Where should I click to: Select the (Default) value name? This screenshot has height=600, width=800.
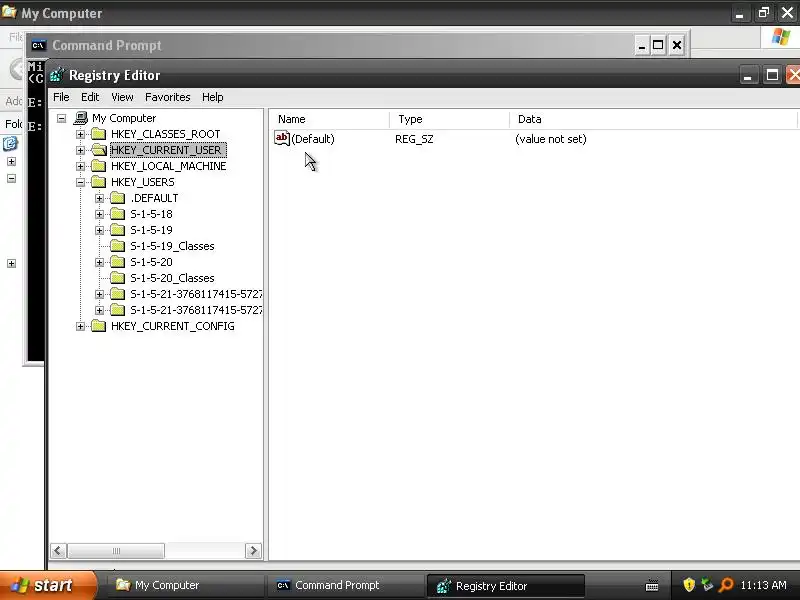point(313,139)
